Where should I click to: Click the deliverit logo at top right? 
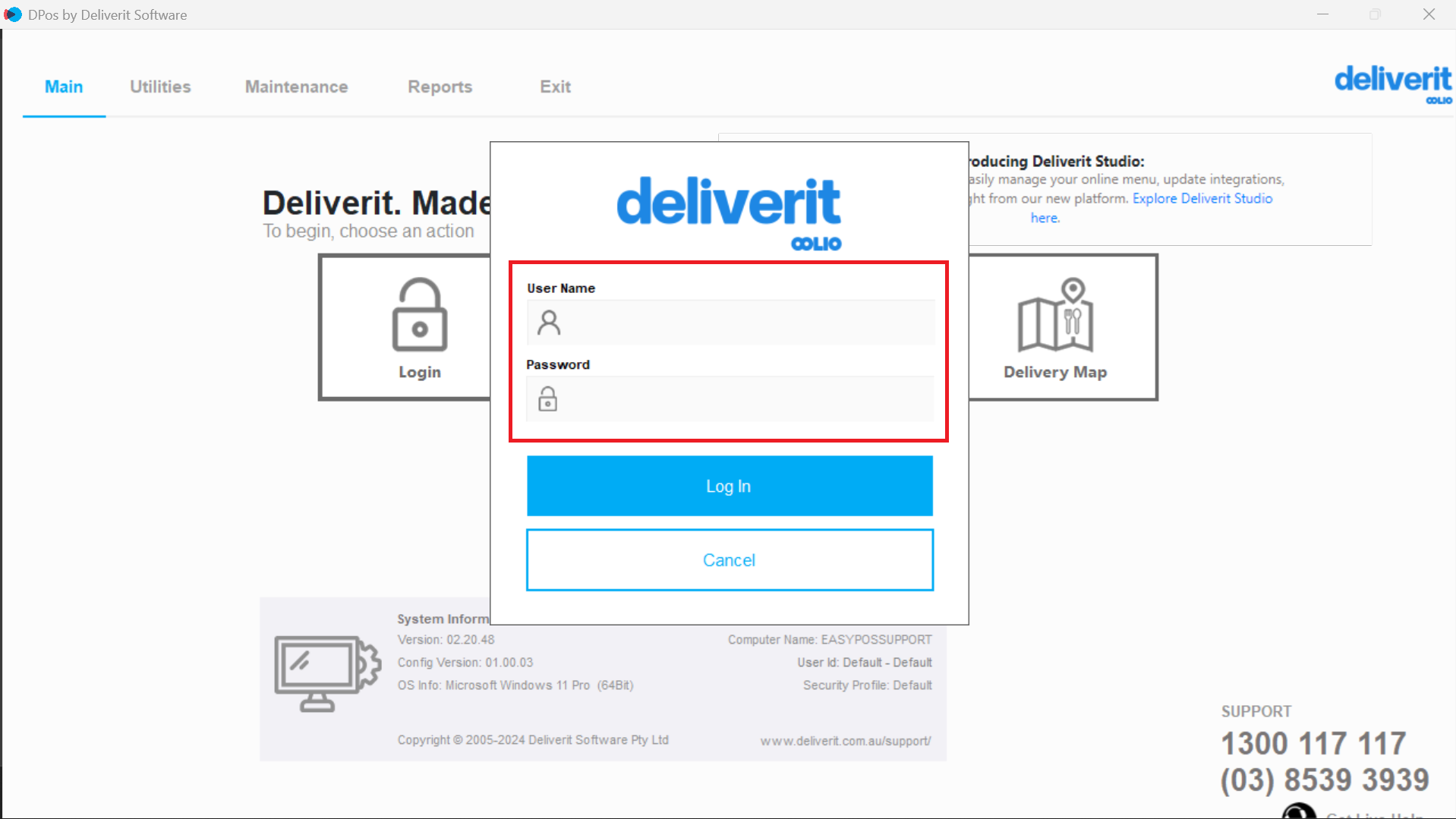[1391, 82]
